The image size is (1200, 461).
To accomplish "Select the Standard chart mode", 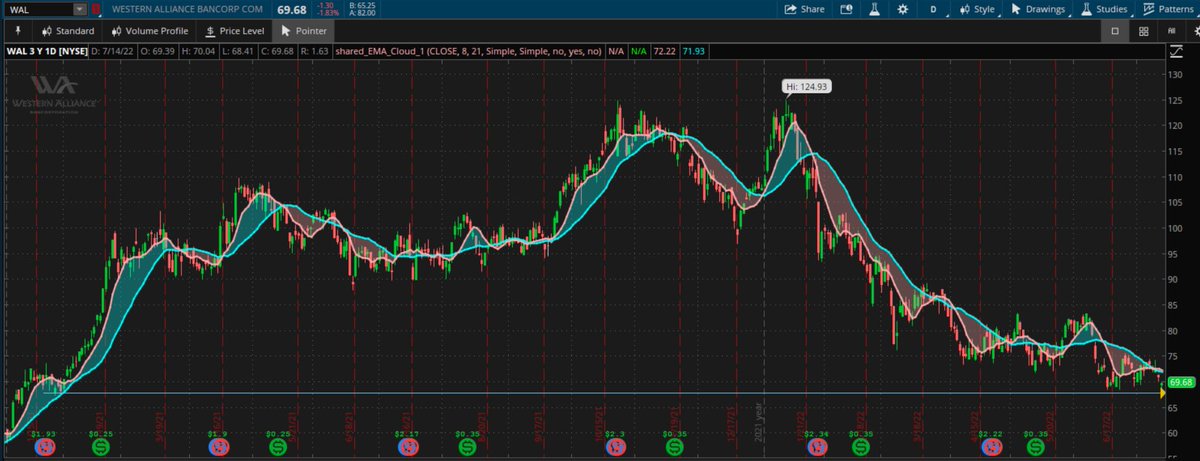I will [x=66, y=31].
